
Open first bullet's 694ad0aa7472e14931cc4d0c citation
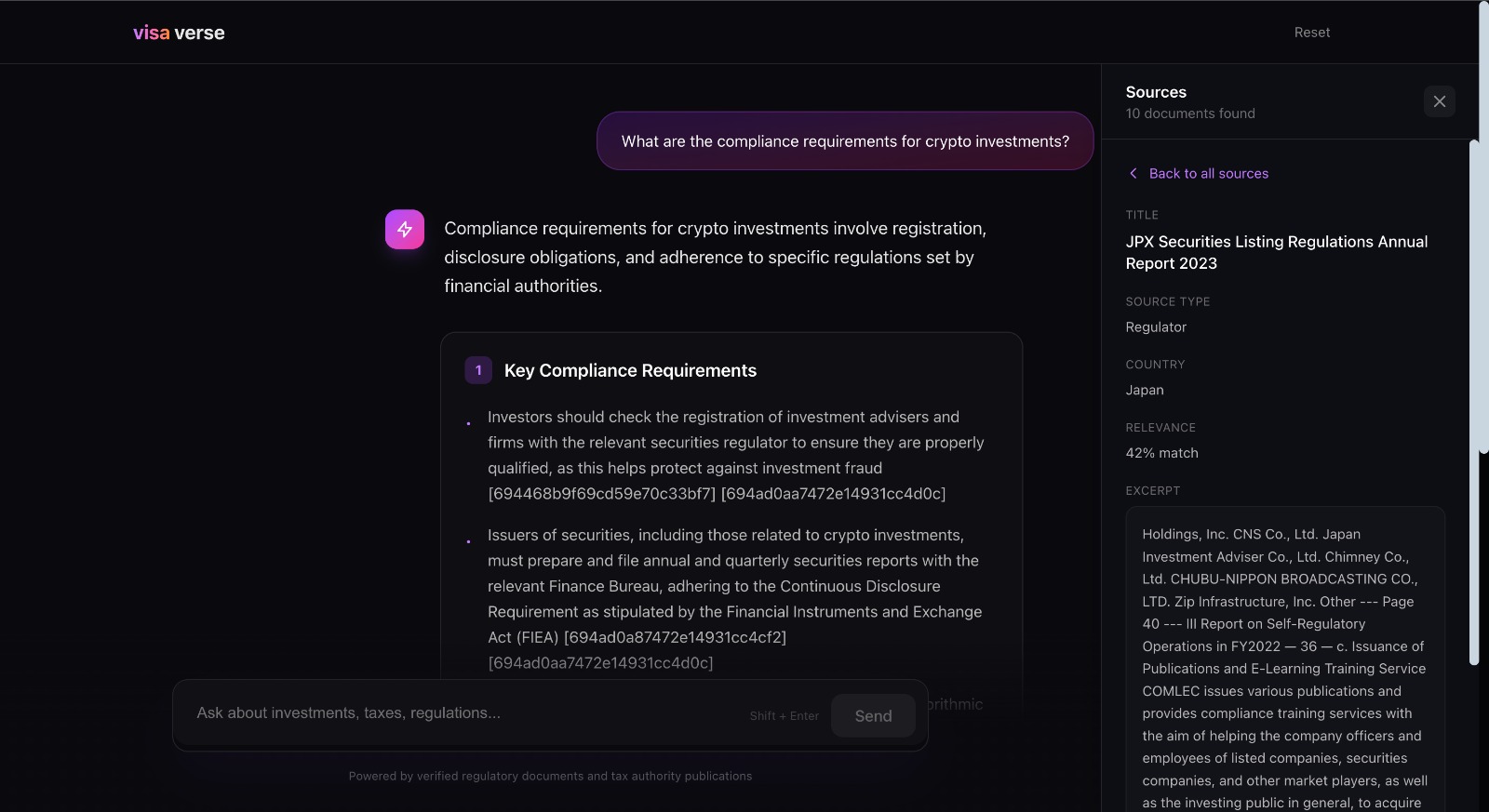pos(833,494)
